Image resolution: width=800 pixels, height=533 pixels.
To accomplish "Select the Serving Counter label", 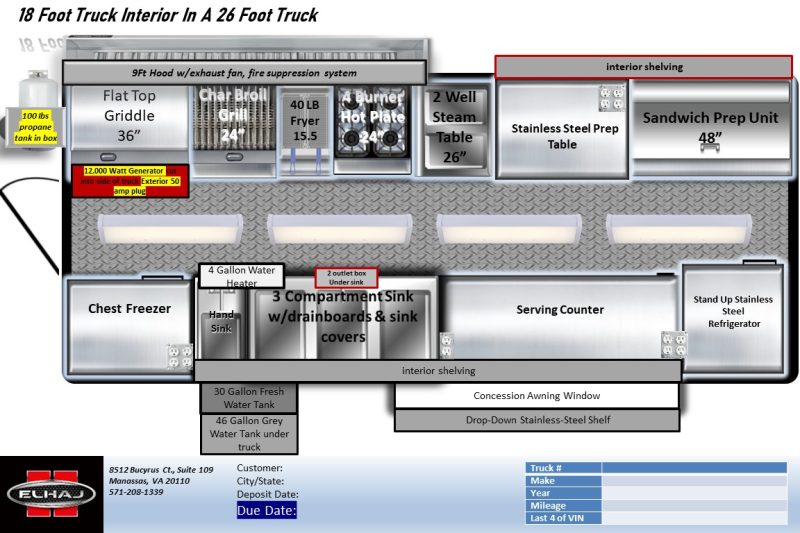I will [560, 310].
